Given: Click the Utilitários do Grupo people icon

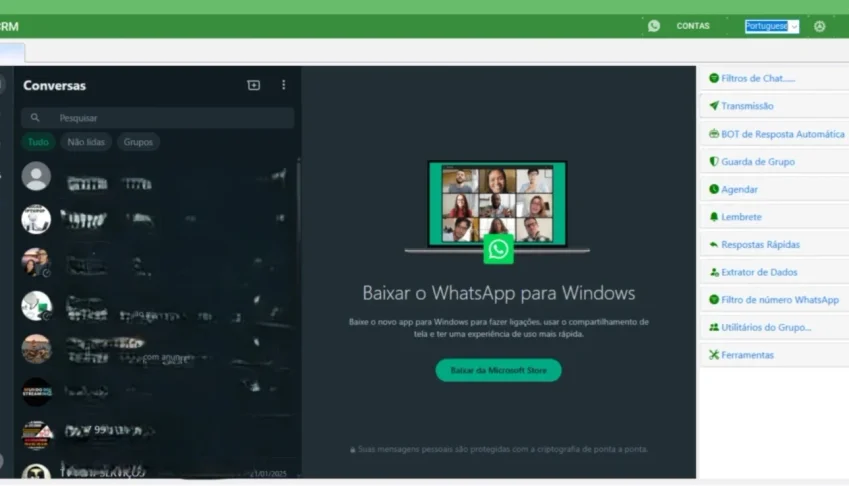Looking at the screenshot, I should (714, 327).
